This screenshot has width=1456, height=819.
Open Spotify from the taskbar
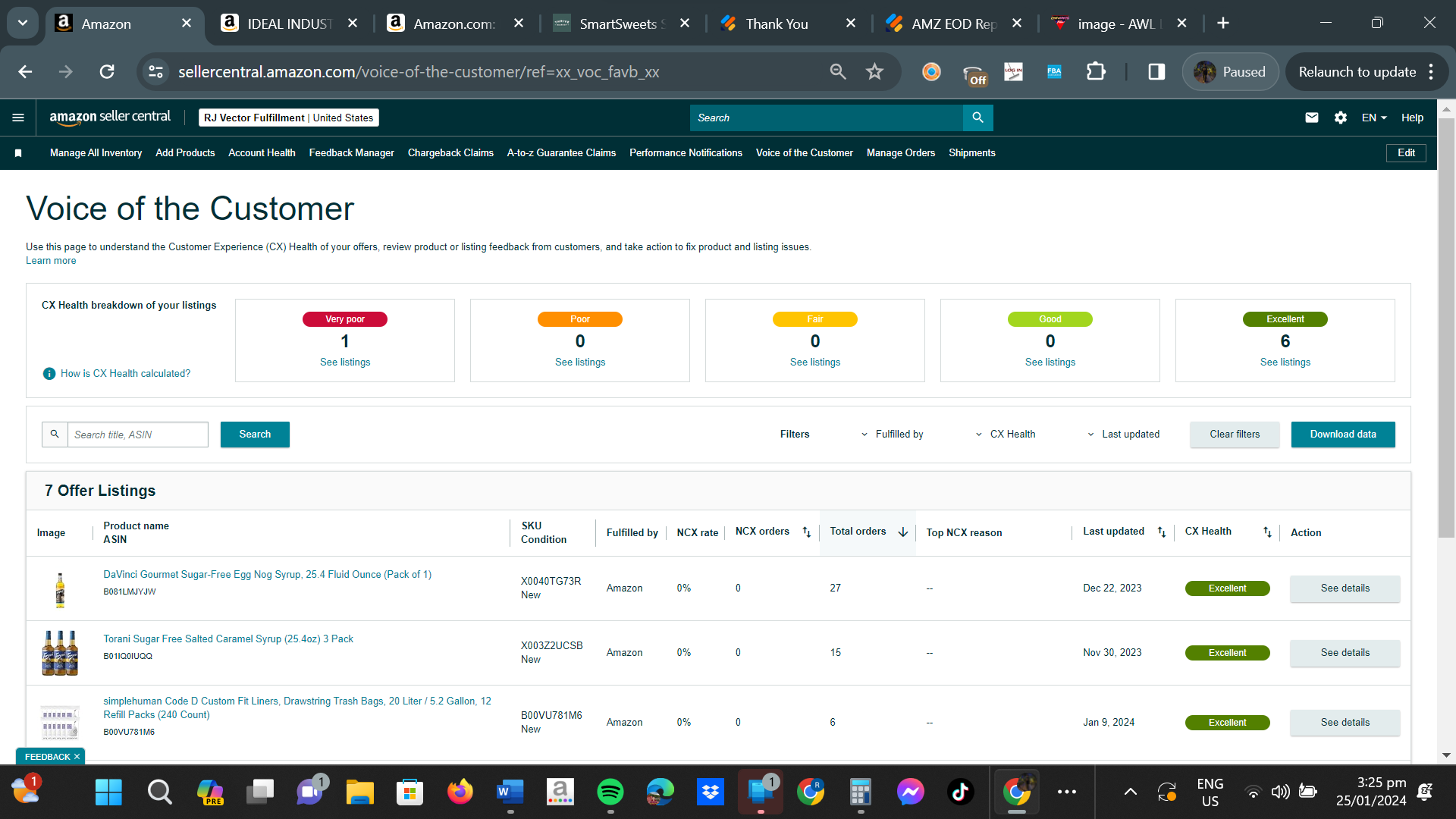click(610, 792)
